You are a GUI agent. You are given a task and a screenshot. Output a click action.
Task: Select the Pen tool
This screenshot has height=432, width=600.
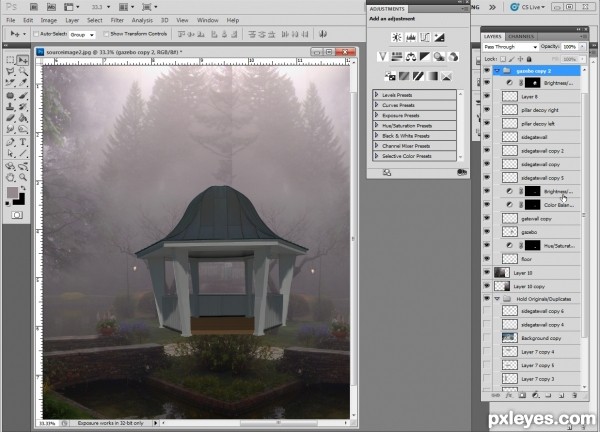pos(10,142)
